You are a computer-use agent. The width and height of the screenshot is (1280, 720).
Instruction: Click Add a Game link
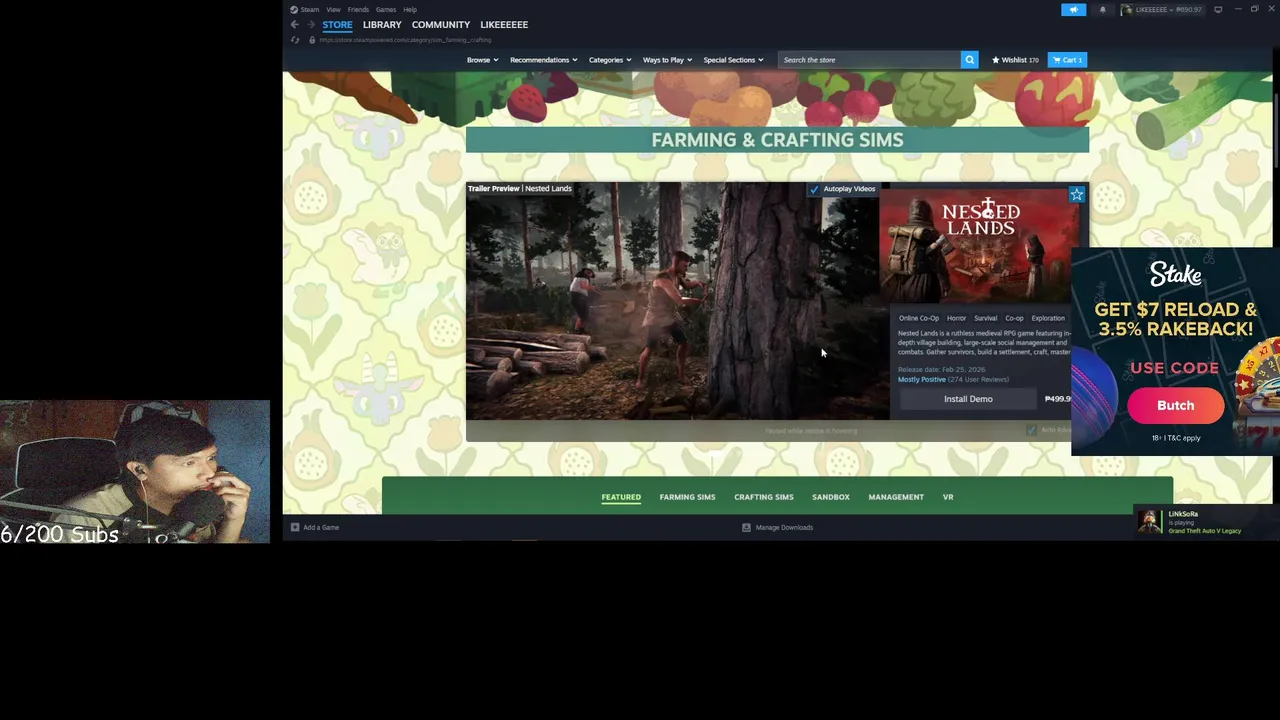(x=321, y=527)
